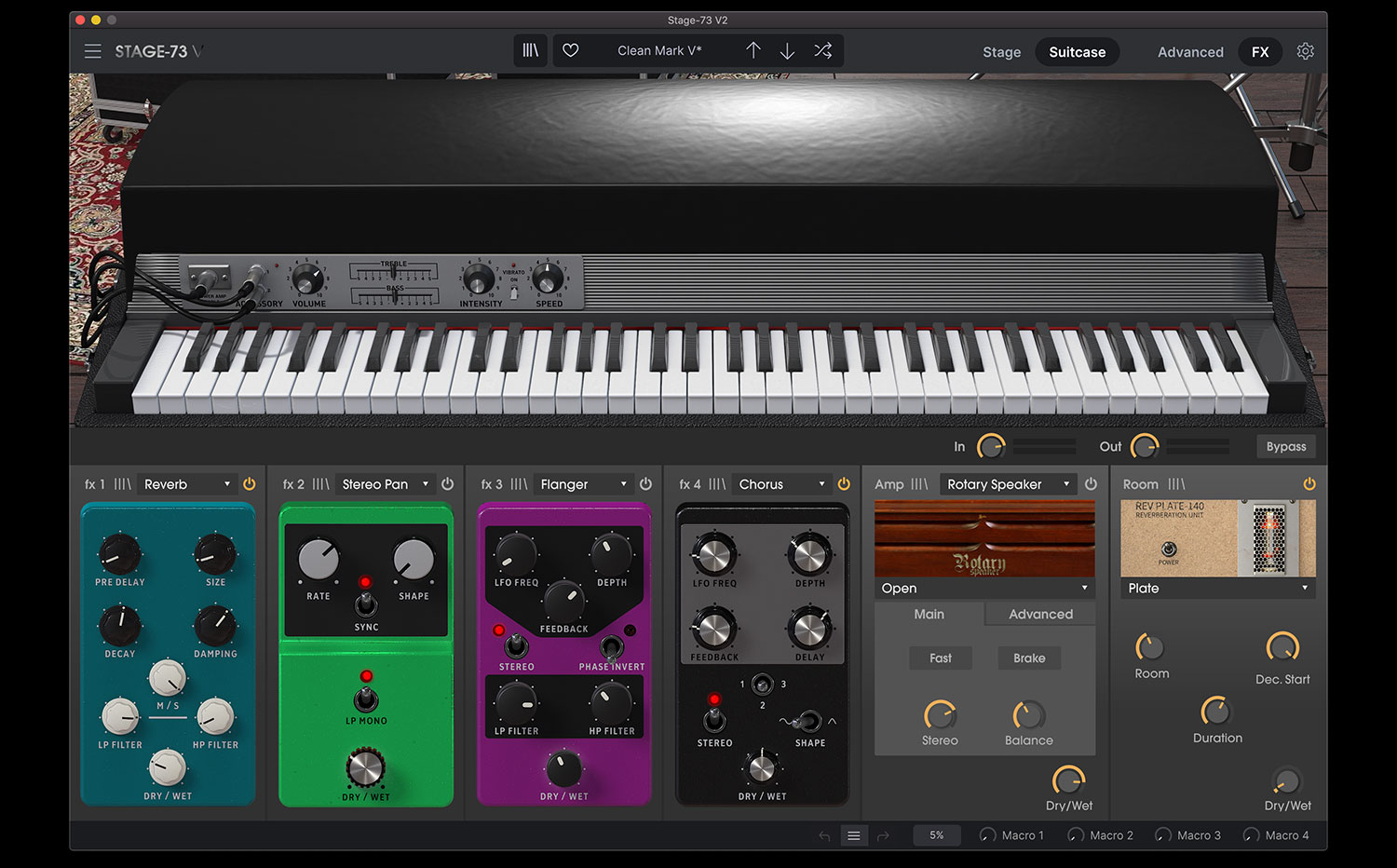
Task: Open fx 4 preset library icon
Action: click(x=717, y=484)
